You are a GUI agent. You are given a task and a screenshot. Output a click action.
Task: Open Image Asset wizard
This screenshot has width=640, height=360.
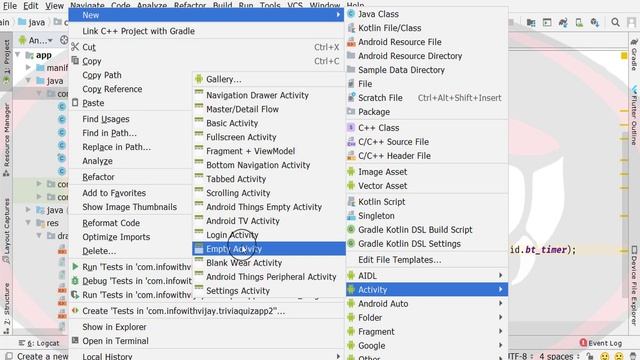[x=427, y=172]
